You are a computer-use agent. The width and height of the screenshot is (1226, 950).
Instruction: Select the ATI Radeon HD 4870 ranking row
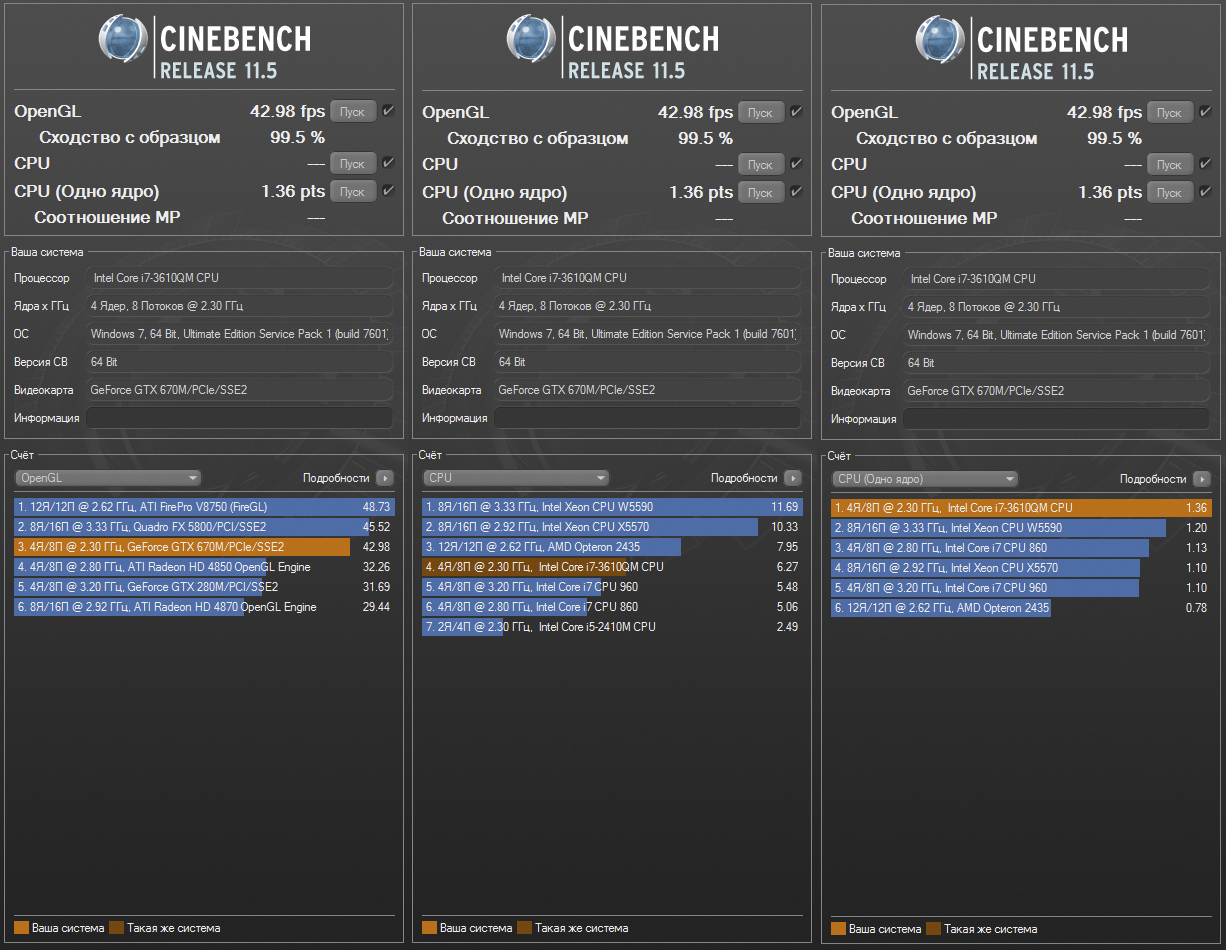tap(204, 607)
